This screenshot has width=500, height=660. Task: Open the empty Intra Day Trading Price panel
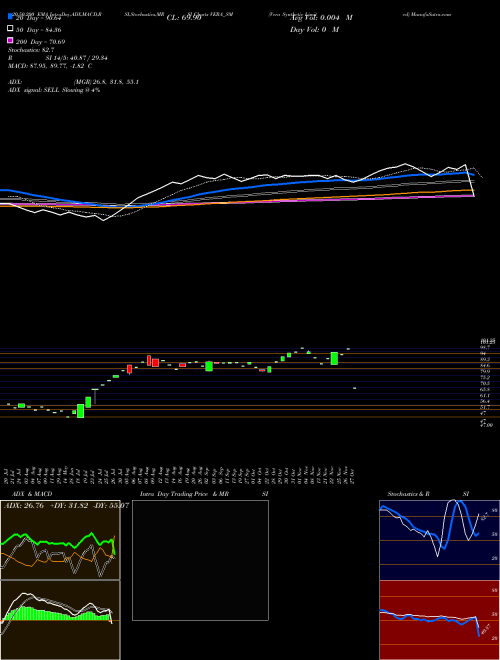[200, 560]
